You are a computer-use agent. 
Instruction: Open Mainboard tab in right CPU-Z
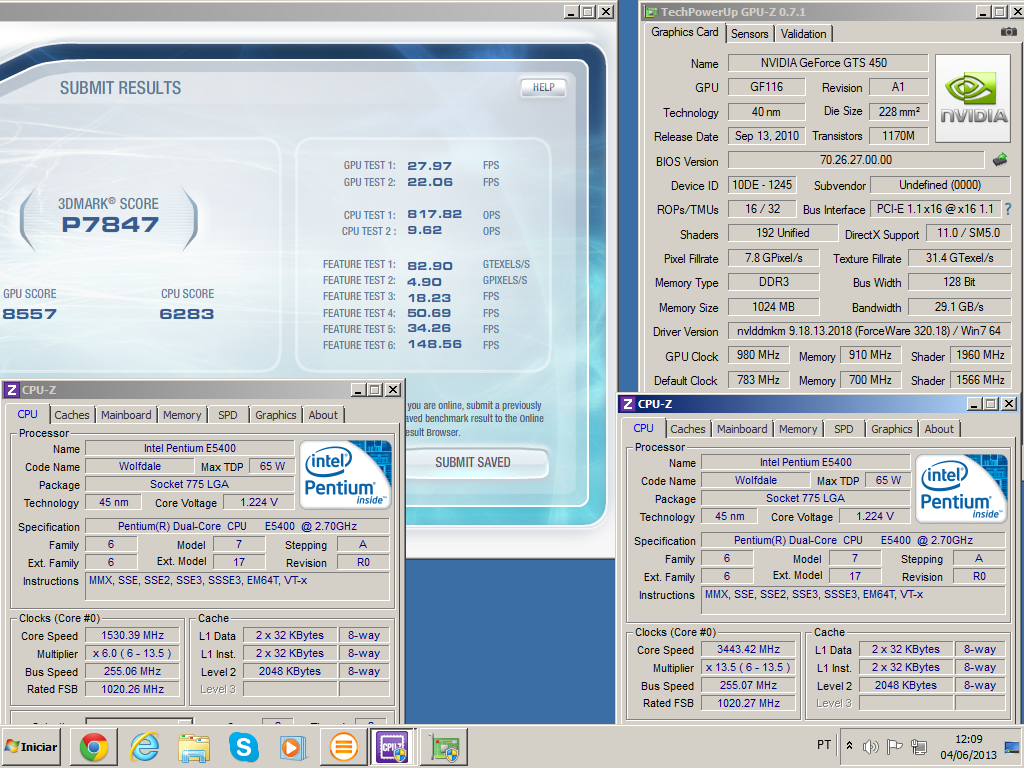(742, 429)
